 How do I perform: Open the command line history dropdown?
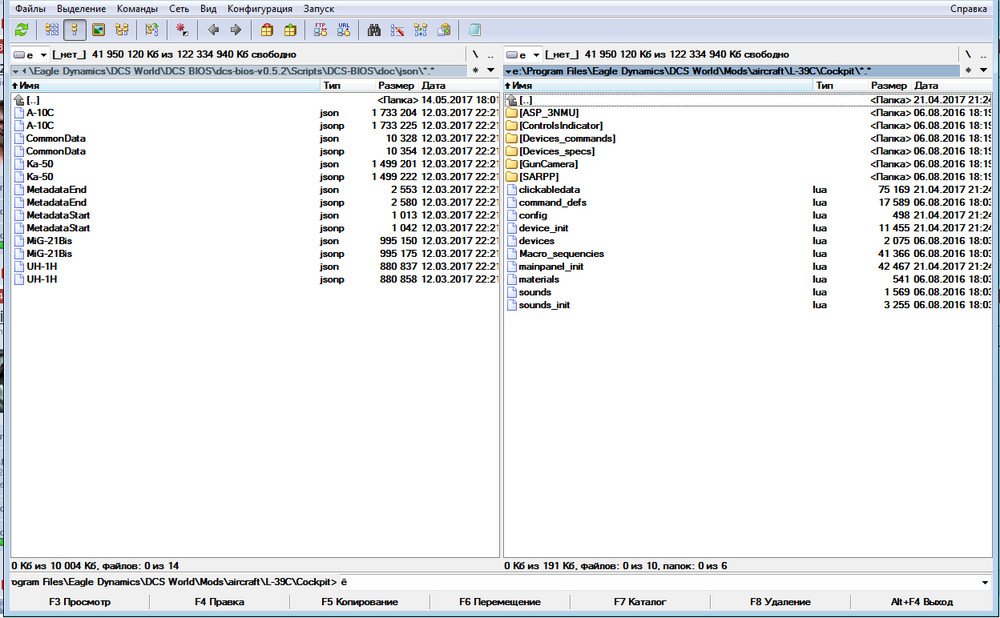[985, 582]
